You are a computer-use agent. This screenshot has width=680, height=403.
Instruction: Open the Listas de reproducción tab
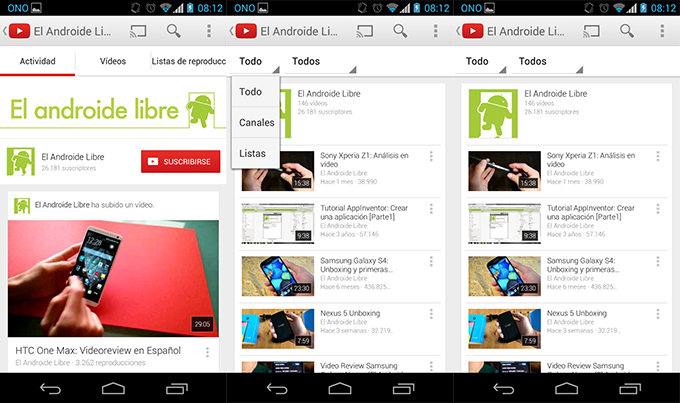click(188, 61)
